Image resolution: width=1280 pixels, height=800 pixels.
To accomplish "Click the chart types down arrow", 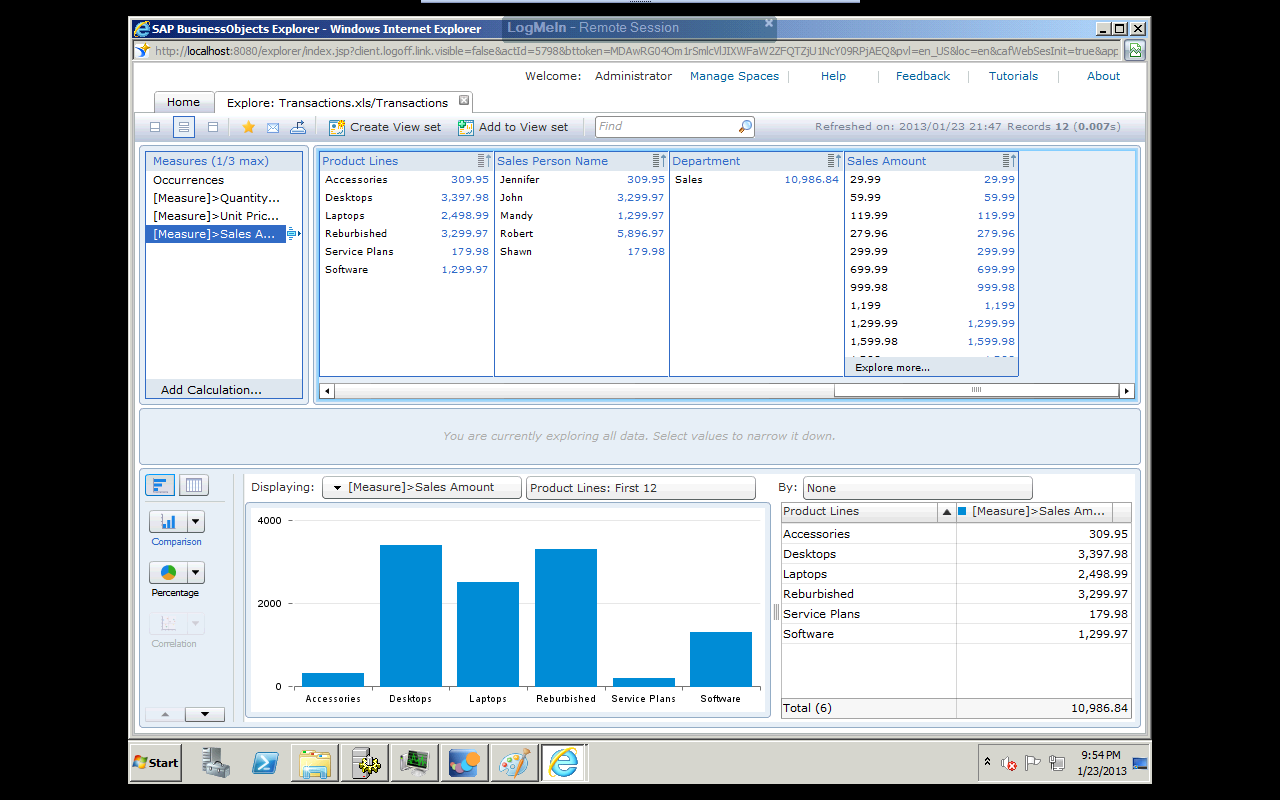I will pyautogui.click(x=205, y=714).
